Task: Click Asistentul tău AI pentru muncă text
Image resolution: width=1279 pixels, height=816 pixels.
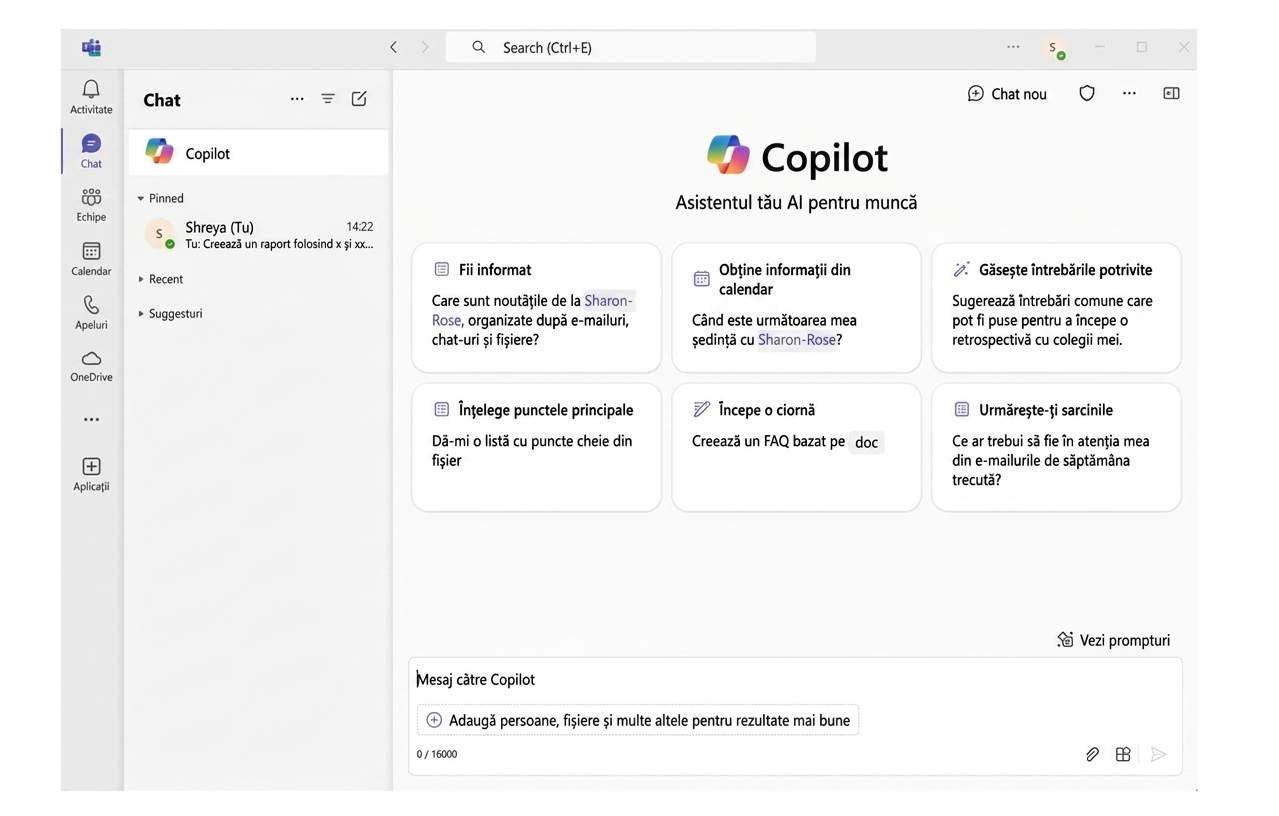Action: [796, 203]
